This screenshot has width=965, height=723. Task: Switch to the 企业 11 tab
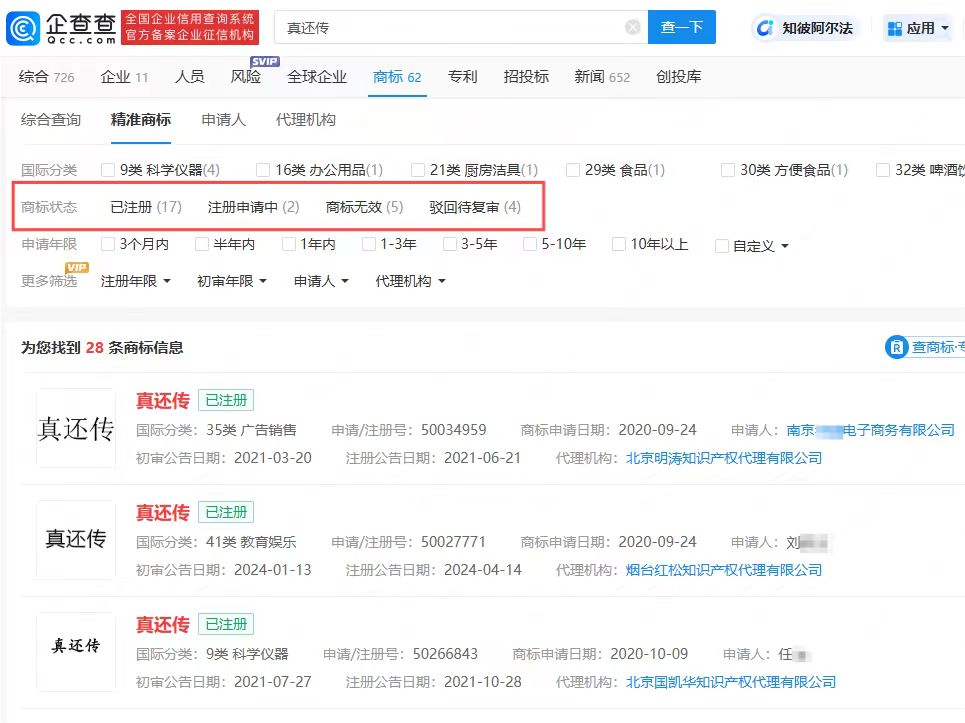[x=124, y=77]
